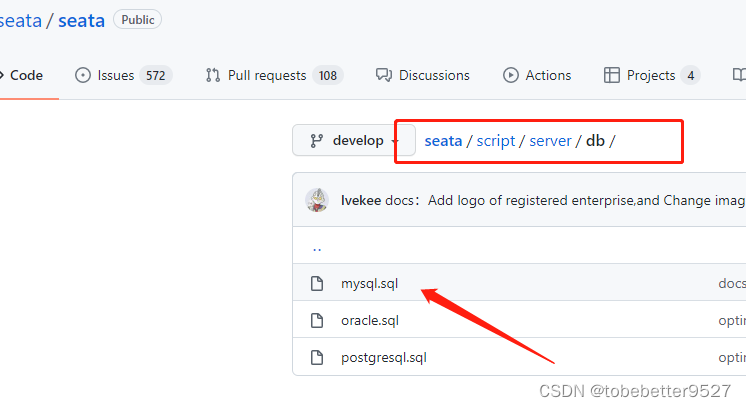Click the git branch icon beside develop

click(316, 141)
